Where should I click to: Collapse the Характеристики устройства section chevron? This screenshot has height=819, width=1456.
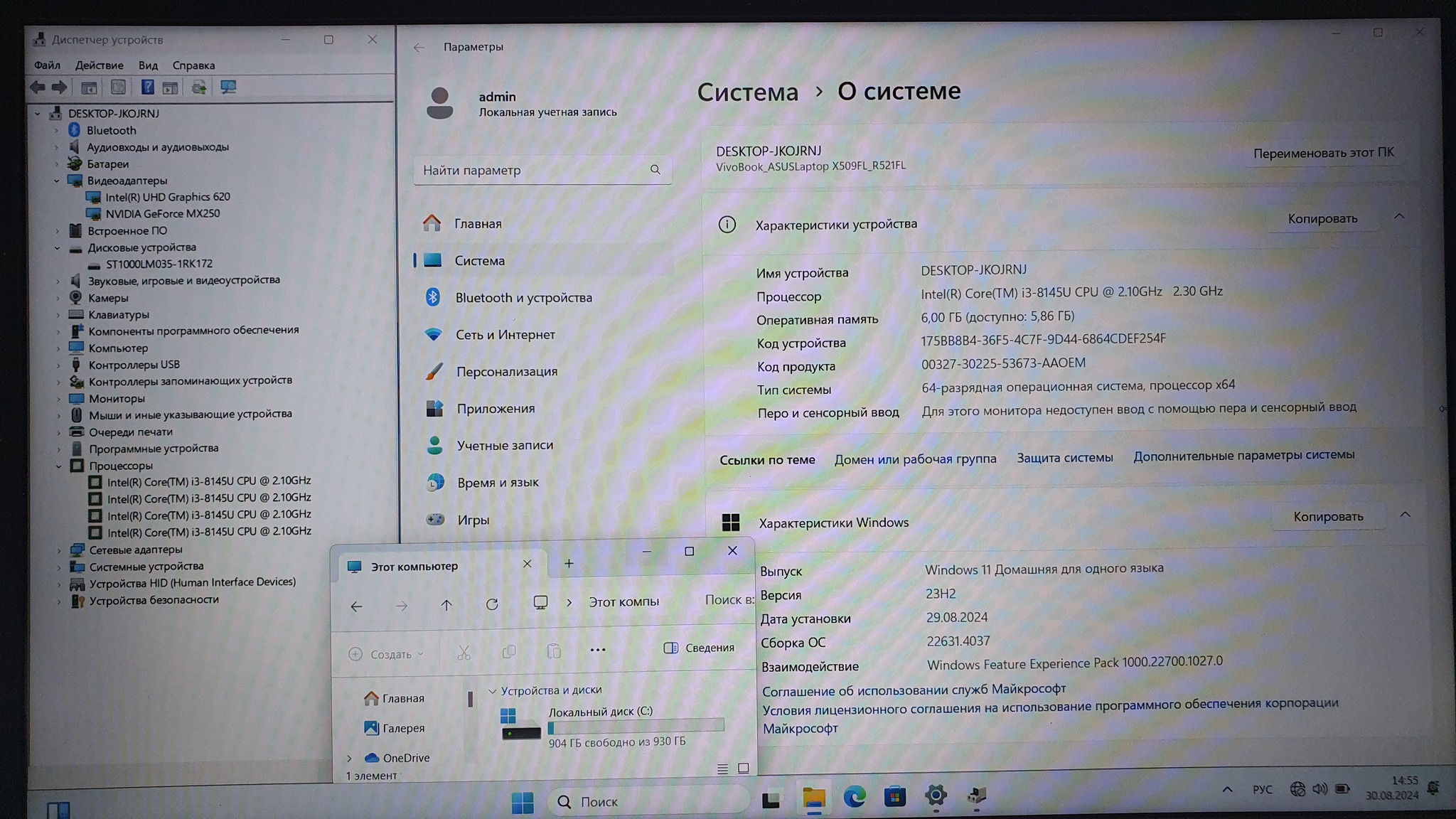tap(1398, 217)
